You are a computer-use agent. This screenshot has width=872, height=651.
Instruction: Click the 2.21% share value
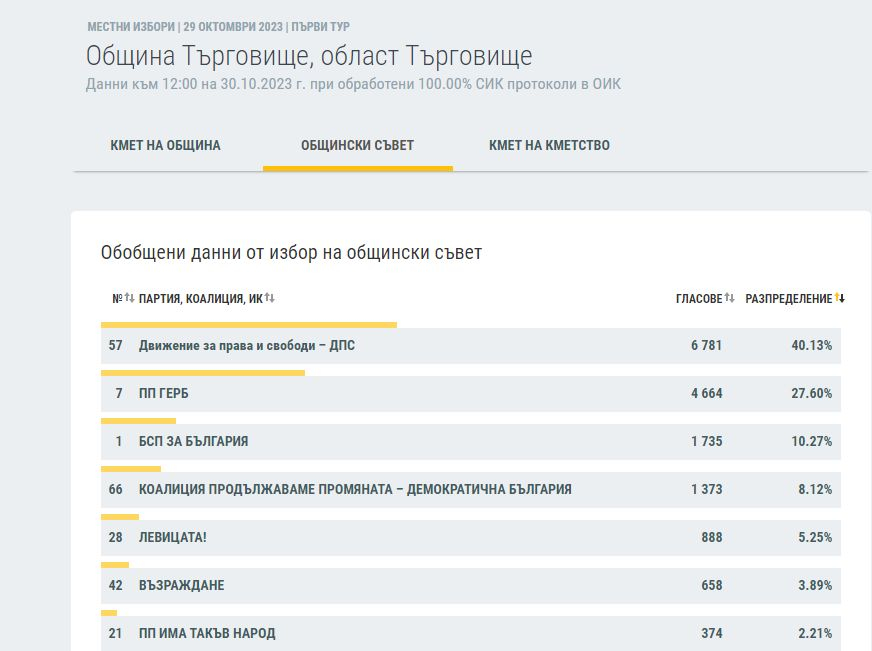click(x=815, y=633)
